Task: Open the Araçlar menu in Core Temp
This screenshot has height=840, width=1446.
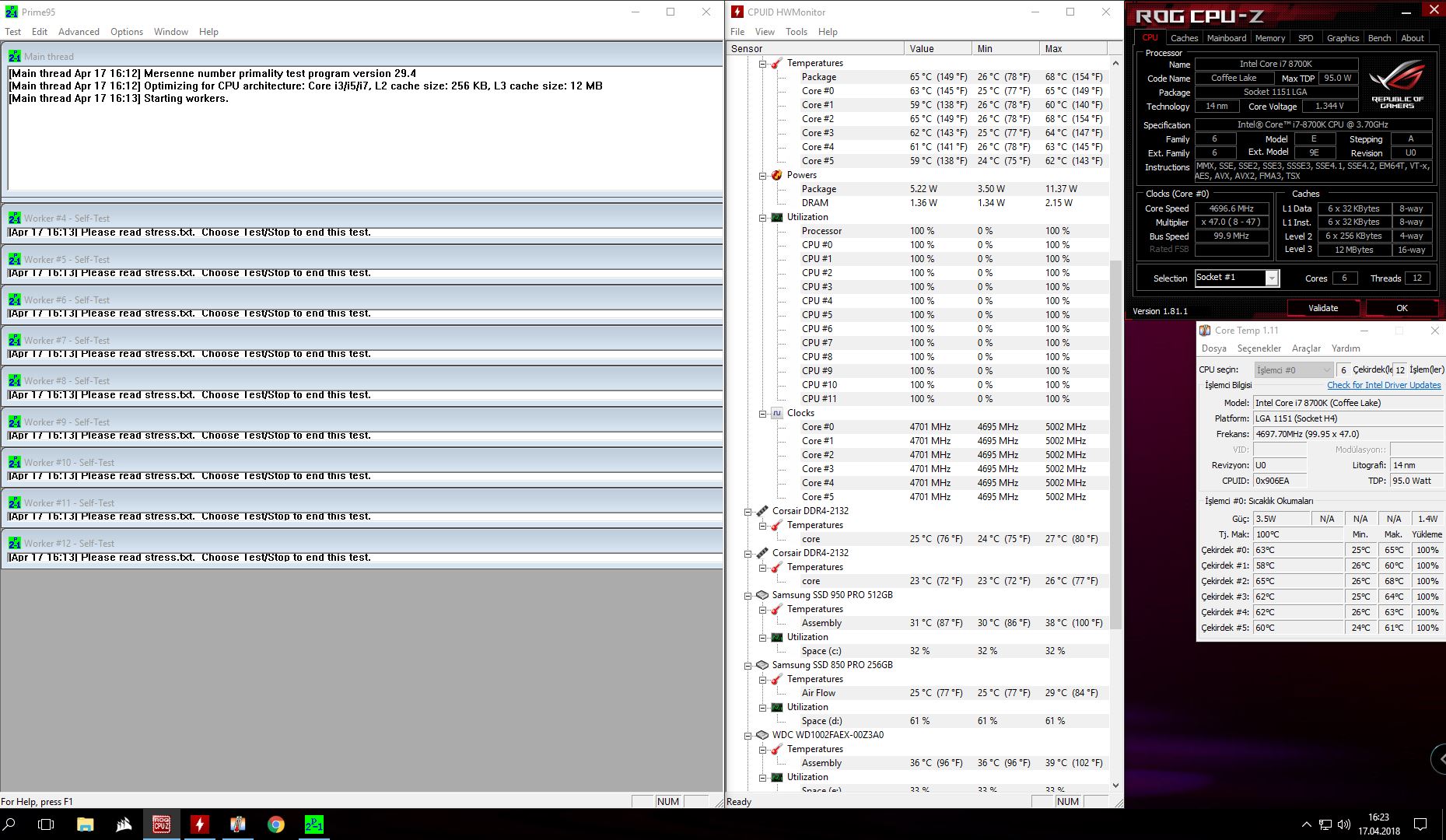Action: click(x=1306, y=348)
